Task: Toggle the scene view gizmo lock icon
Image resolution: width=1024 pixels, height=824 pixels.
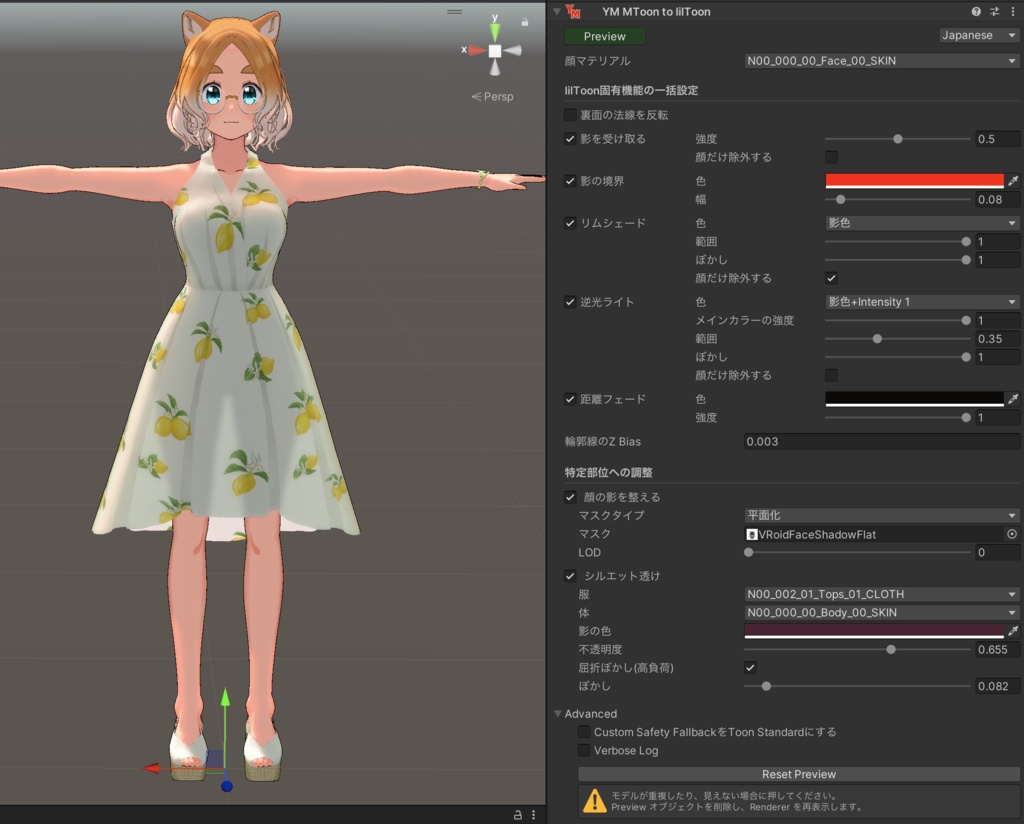Action: [x=524, y=22]
